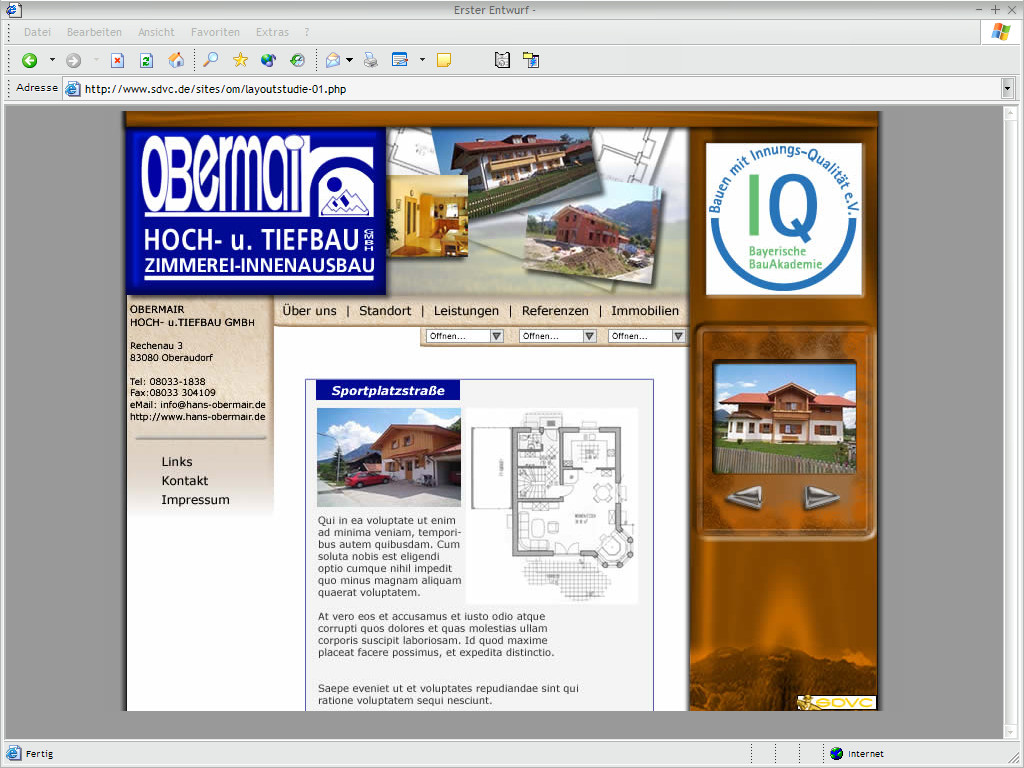
Task: Open the Extras menu
Action: click(x=272, y=32)
